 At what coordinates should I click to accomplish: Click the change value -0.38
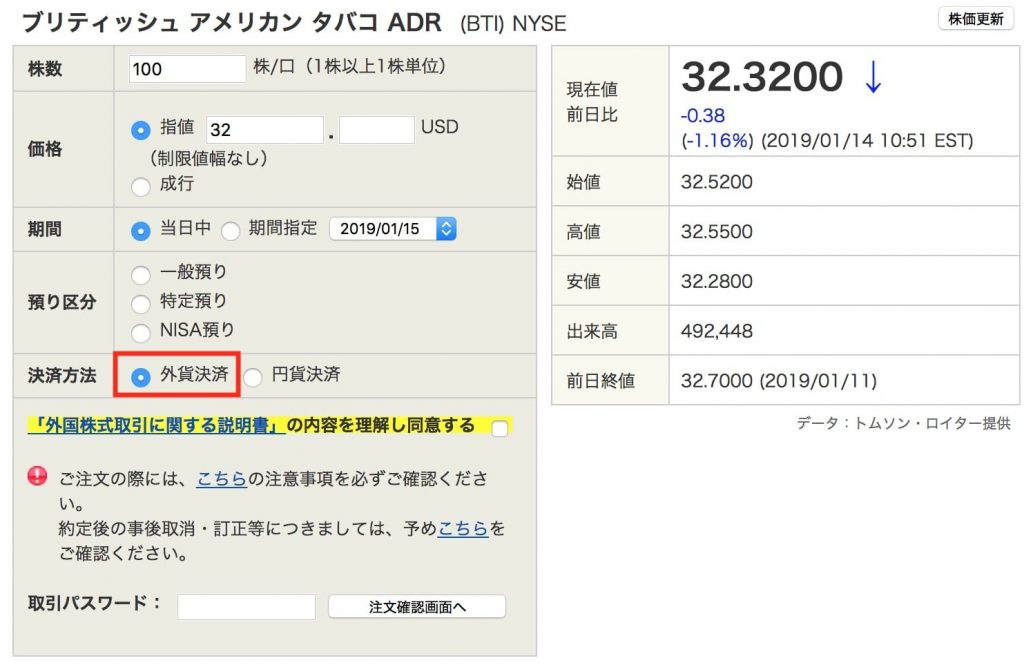pos(703,116)
